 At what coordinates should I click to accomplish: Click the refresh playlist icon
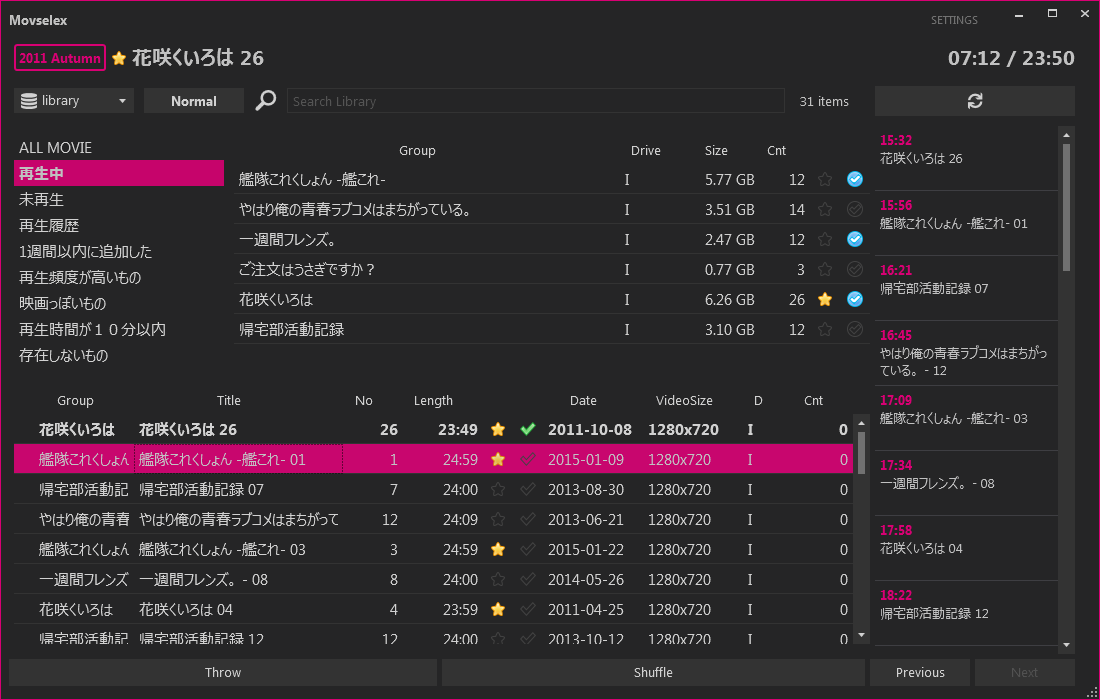[x=974, y=101]
